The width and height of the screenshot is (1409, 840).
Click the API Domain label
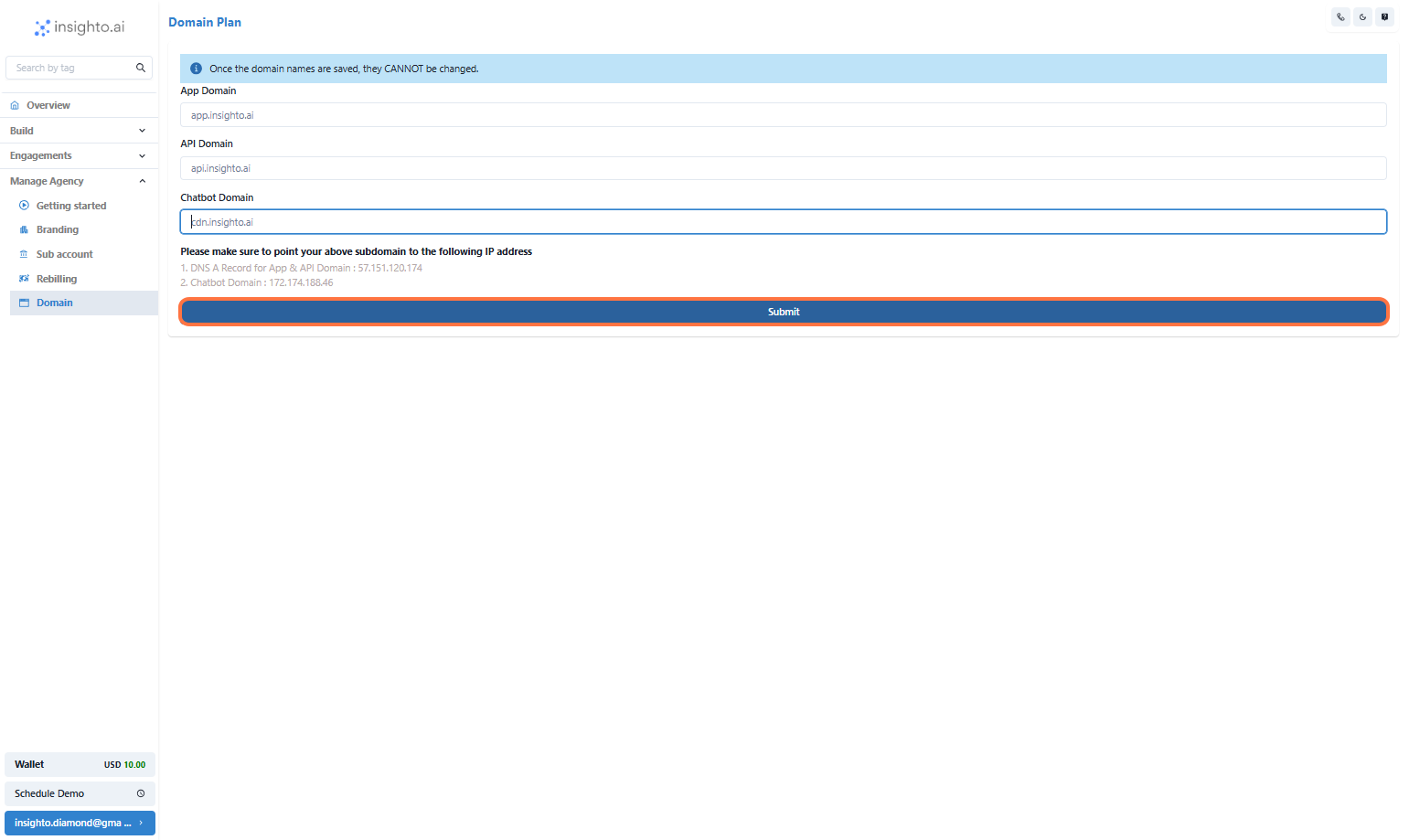(x=207, y=144)
